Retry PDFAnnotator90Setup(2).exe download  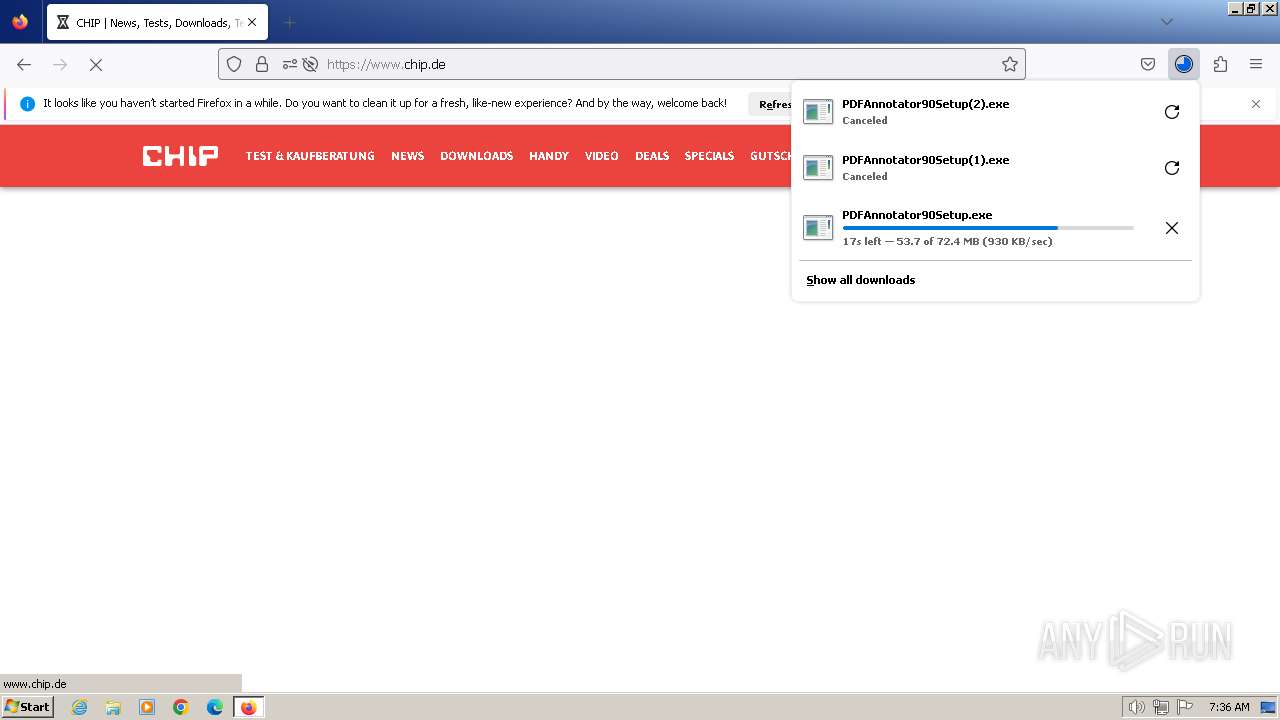pyautogui.click(x=1172, y=112)
